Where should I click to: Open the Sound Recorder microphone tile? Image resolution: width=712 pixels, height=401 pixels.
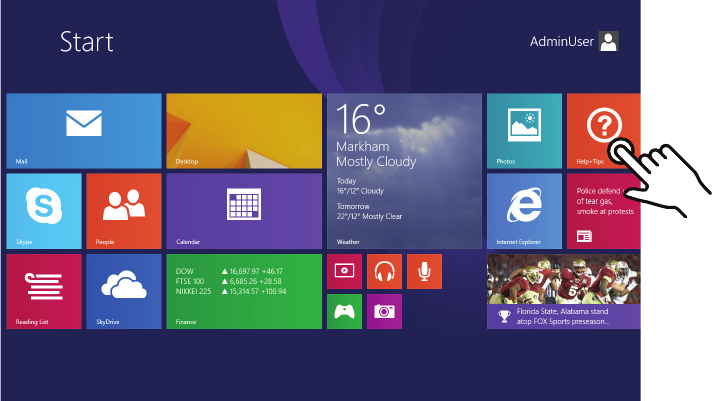click(425, 272)
